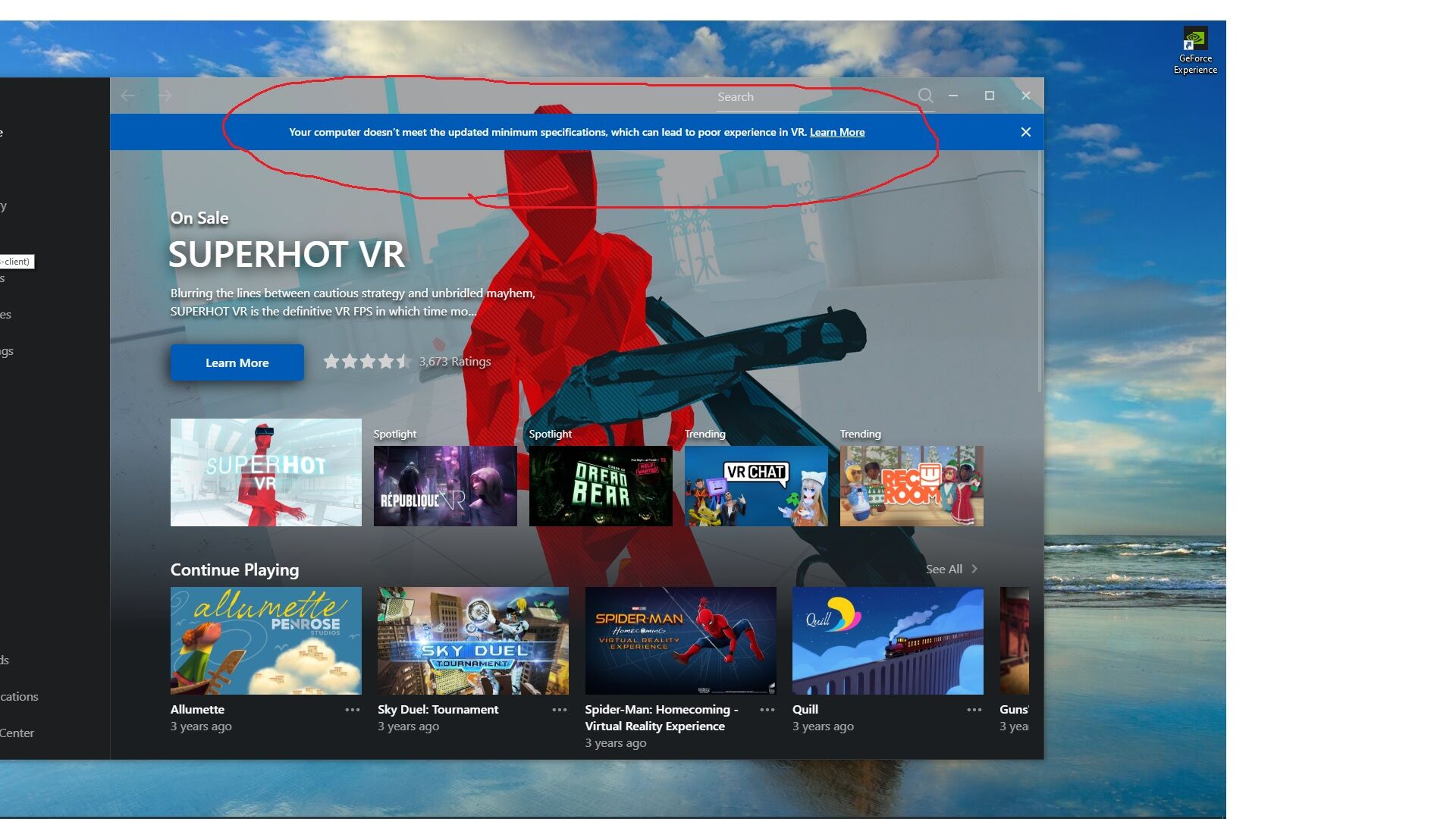Click the vertical scrollbar of the store page

pos(1039,273)
